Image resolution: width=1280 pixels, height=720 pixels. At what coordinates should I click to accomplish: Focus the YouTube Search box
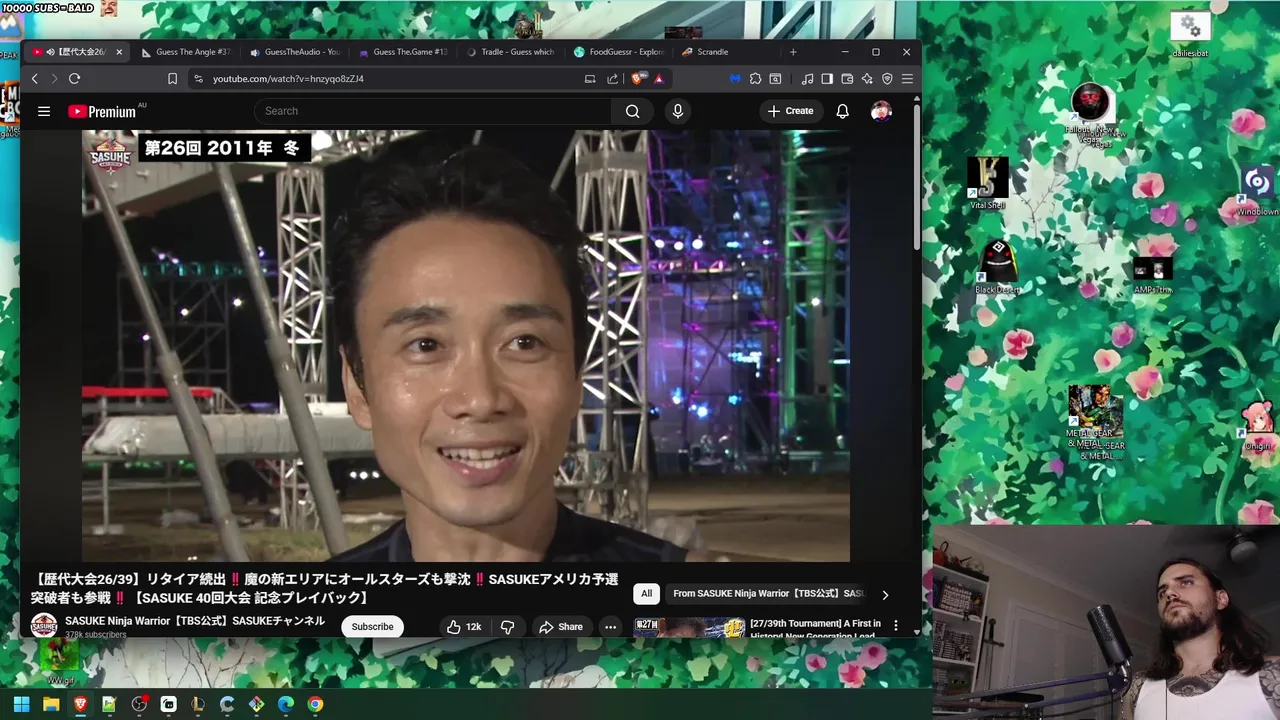[432, 111]
